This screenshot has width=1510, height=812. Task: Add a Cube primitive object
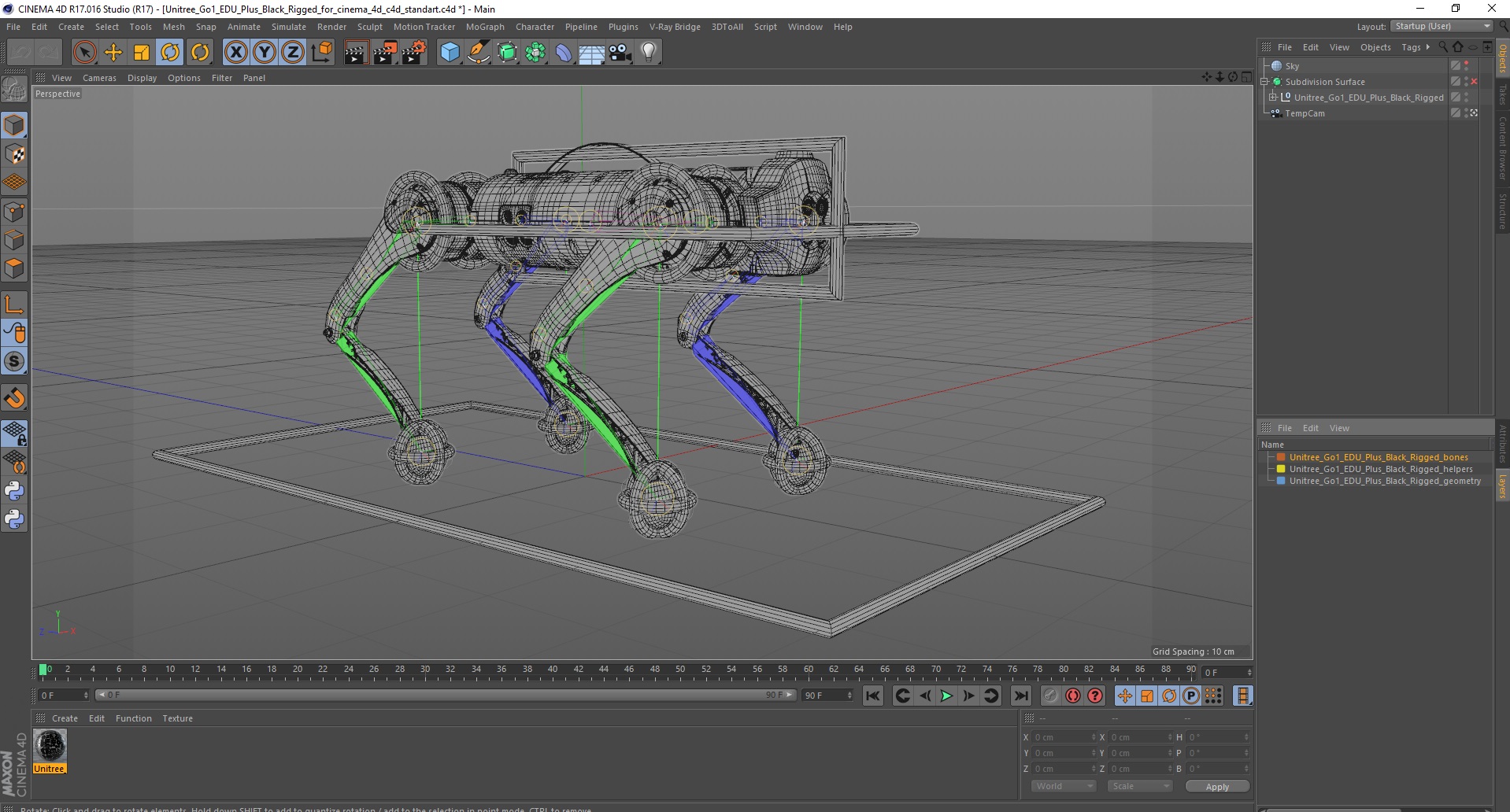[x=450, y=53]
